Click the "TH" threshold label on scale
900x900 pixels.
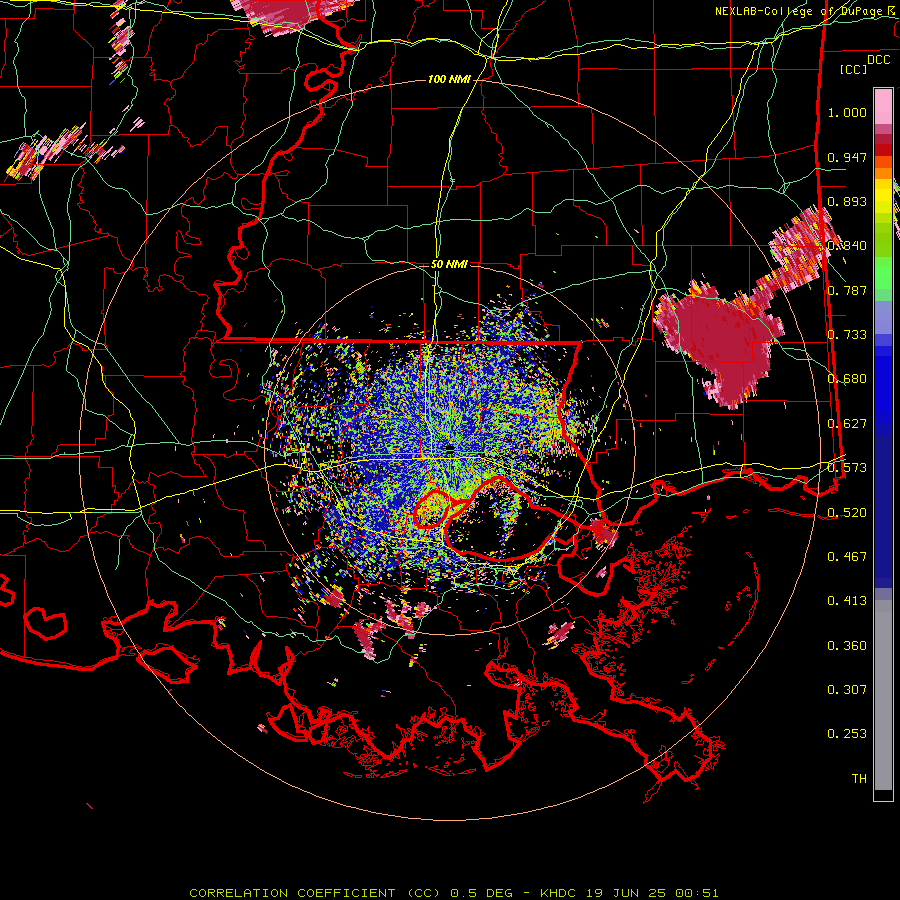859,779
